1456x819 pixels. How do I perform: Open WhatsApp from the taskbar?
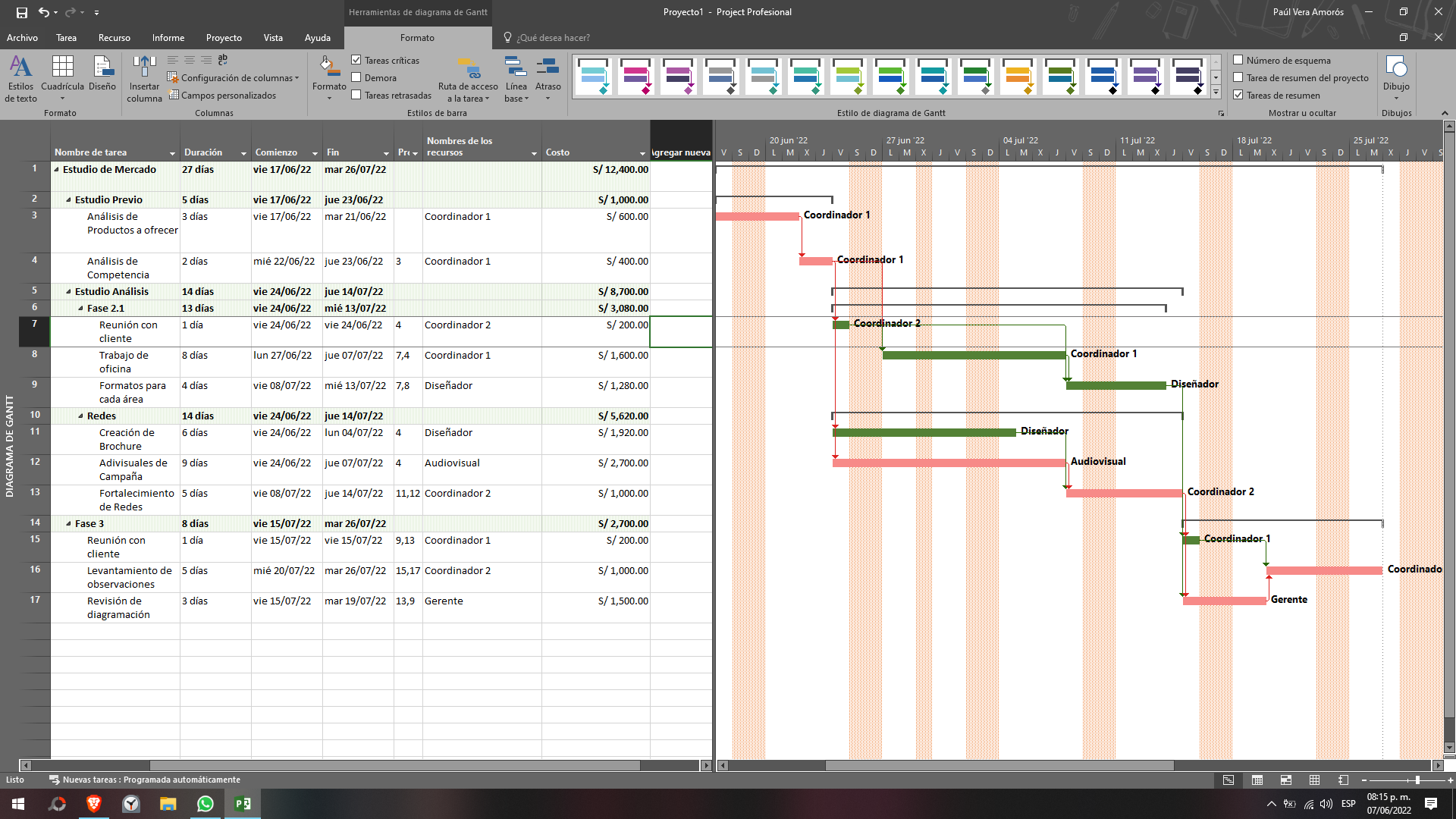point(205,804)
